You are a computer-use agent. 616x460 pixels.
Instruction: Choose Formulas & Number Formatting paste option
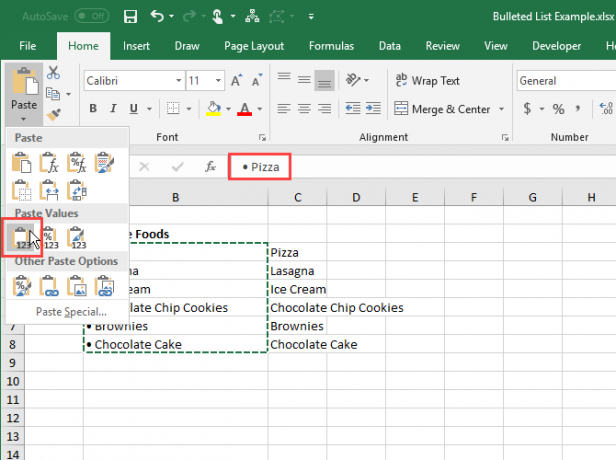pos(77,163)
